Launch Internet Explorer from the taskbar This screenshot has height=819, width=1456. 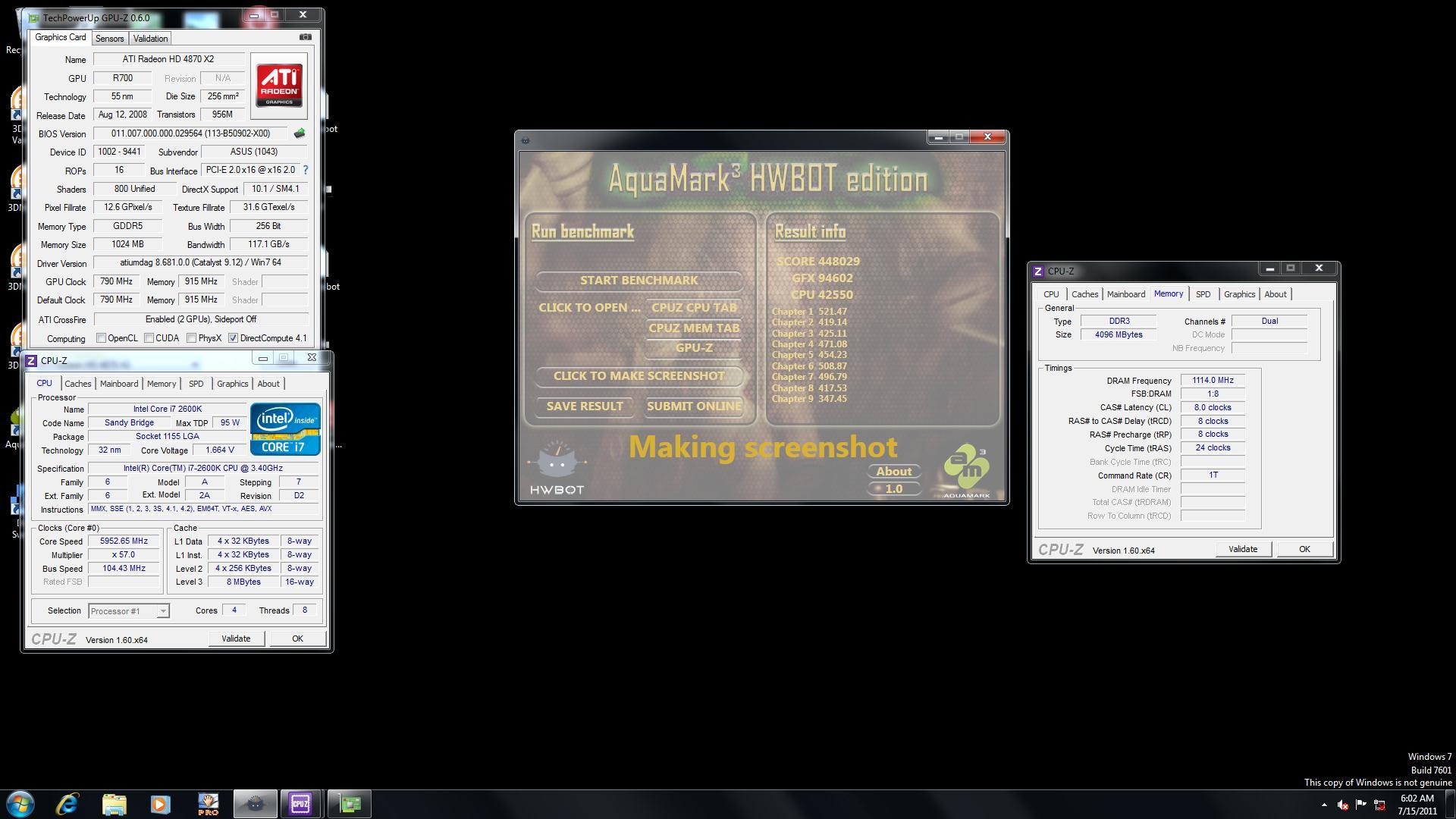[x=67, y=804]
